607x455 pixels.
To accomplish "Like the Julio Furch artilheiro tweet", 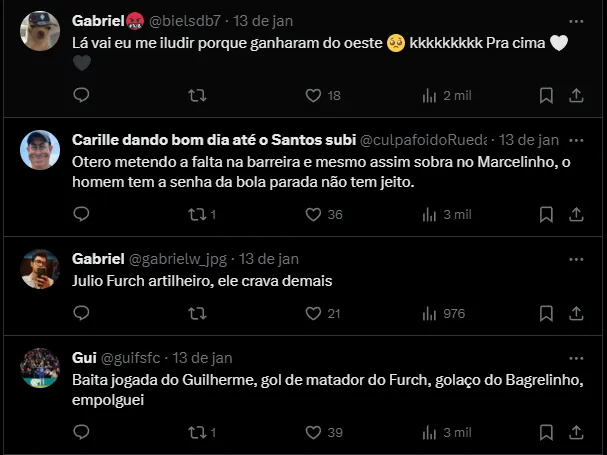I will [x=313, y=313].
